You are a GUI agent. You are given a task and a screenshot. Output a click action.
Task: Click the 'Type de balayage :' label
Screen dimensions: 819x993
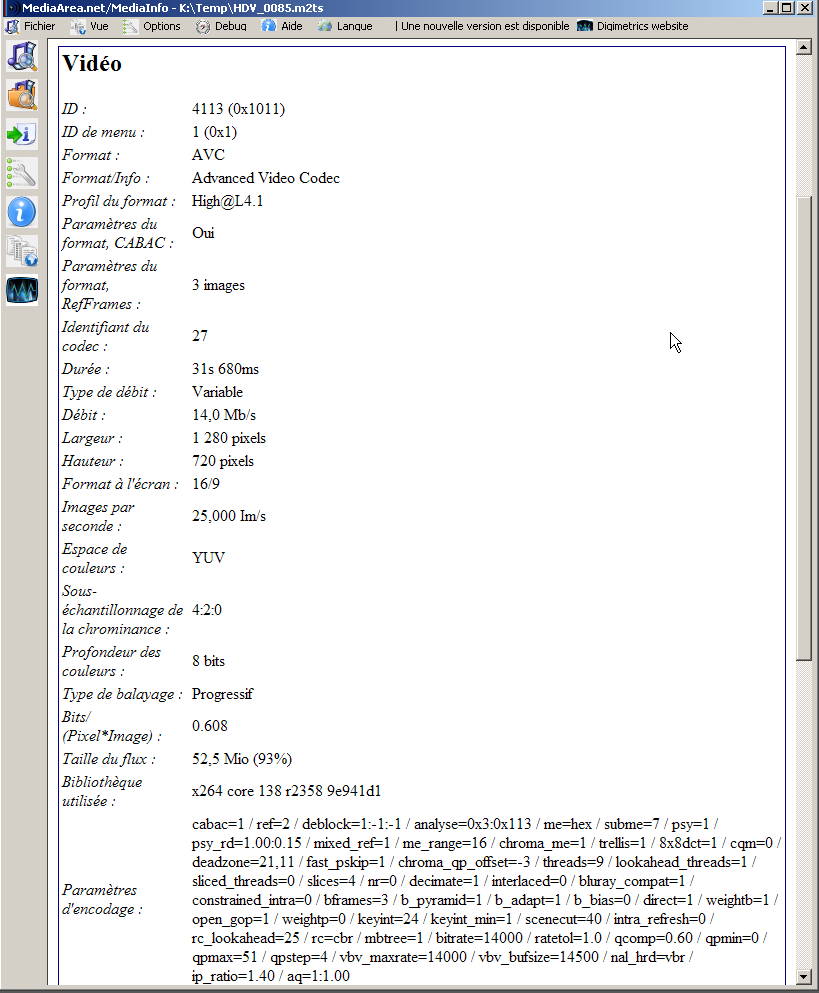pos(122,694)
